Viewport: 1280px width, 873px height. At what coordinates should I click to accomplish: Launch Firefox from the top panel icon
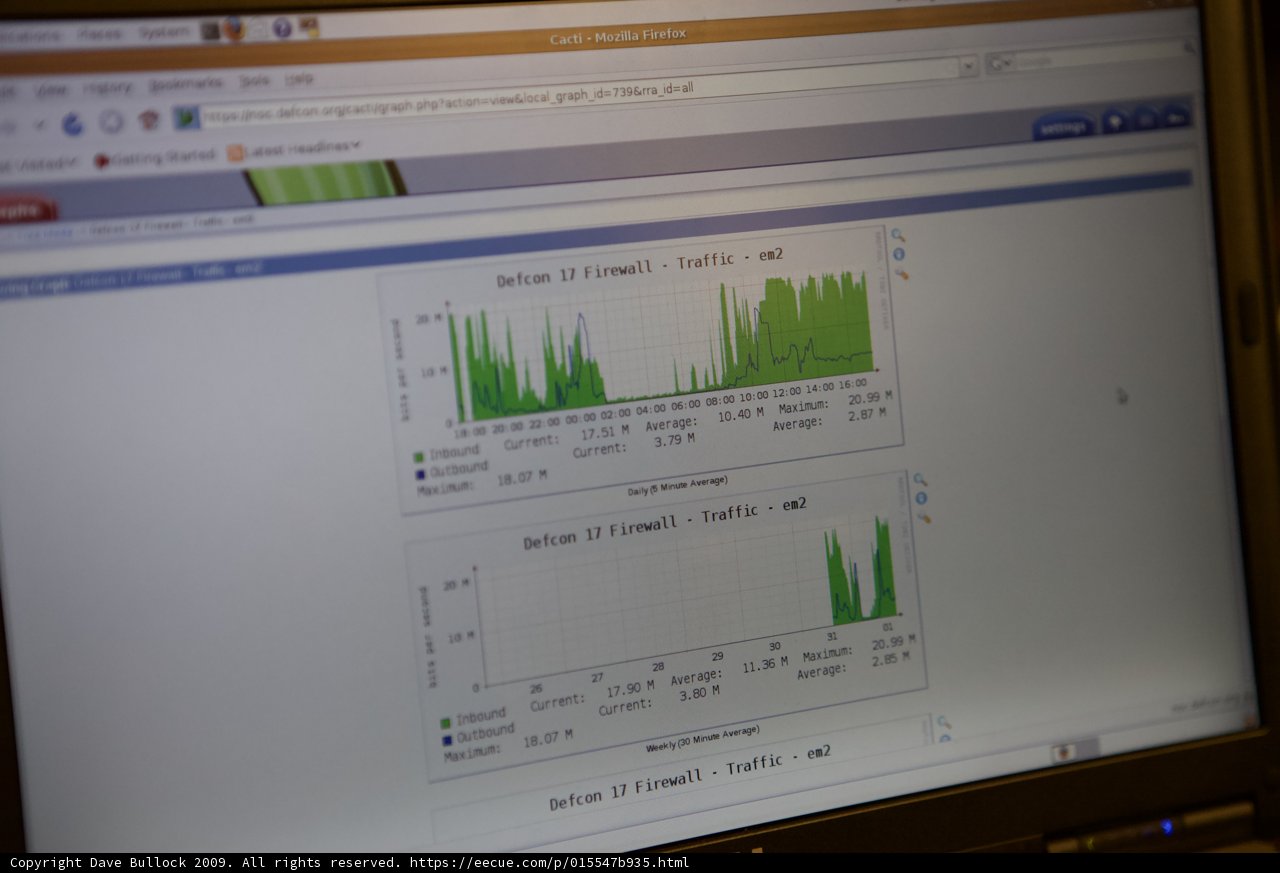tap(234, 29)
